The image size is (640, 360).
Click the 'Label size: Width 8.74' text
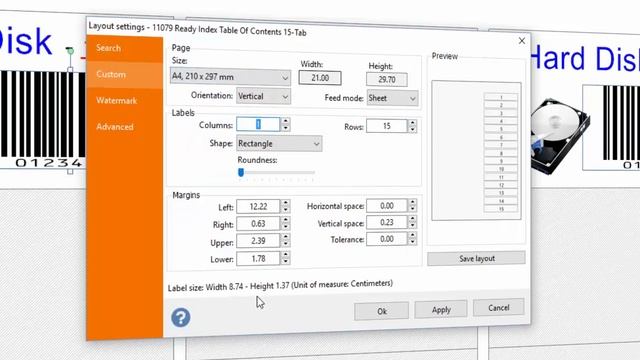tap(205, 287)
